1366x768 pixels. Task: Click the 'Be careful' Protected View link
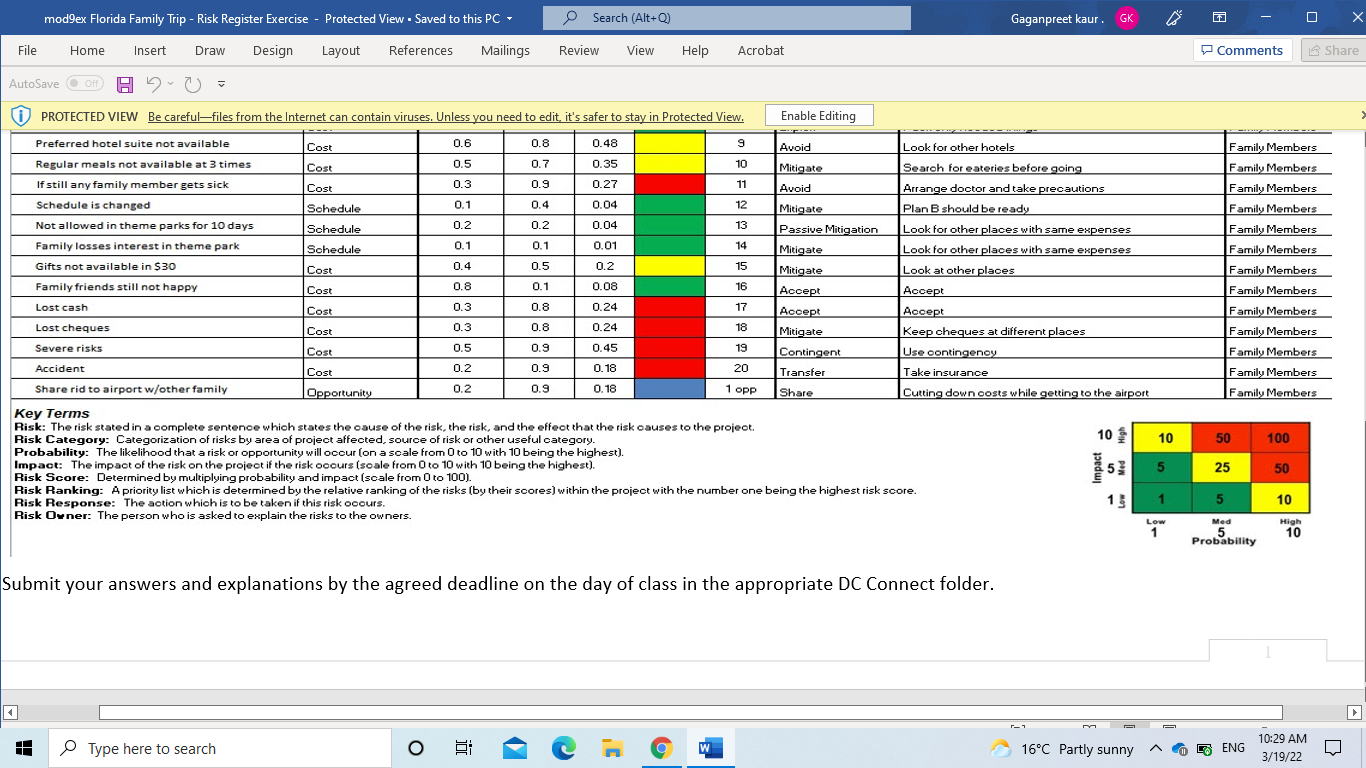tap(446, 117)
